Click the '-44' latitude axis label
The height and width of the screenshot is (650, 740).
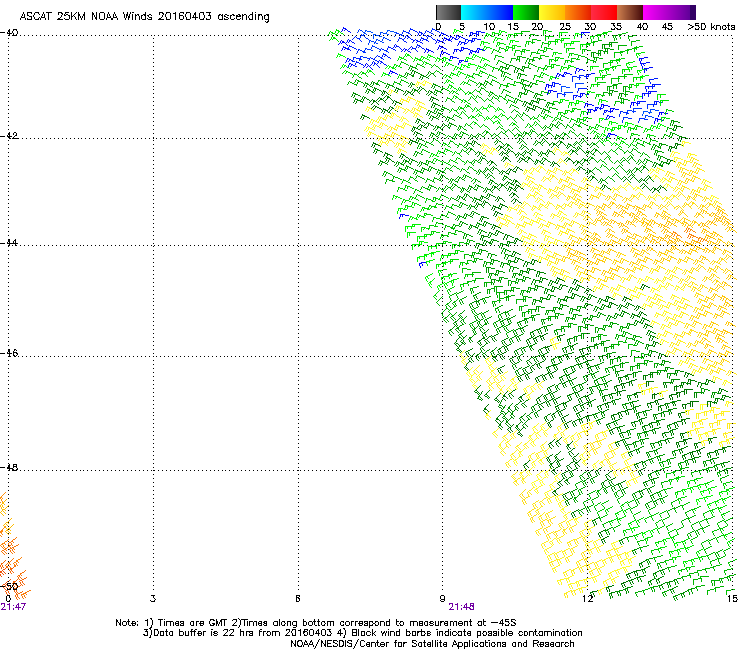pyautogui.click(x=9, y=243)
